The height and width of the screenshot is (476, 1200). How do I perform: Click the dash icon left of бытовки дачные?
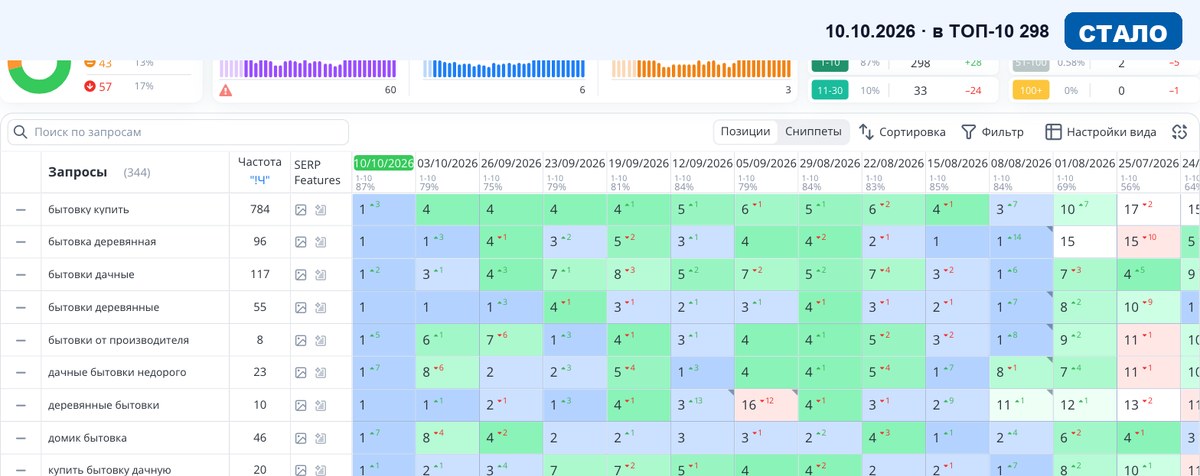click(x=20, y=275)
